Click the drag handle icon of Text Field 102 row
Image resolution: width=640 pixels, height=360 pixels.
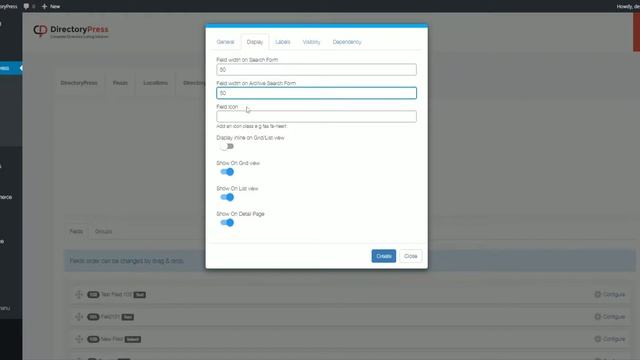click(79, 294)
